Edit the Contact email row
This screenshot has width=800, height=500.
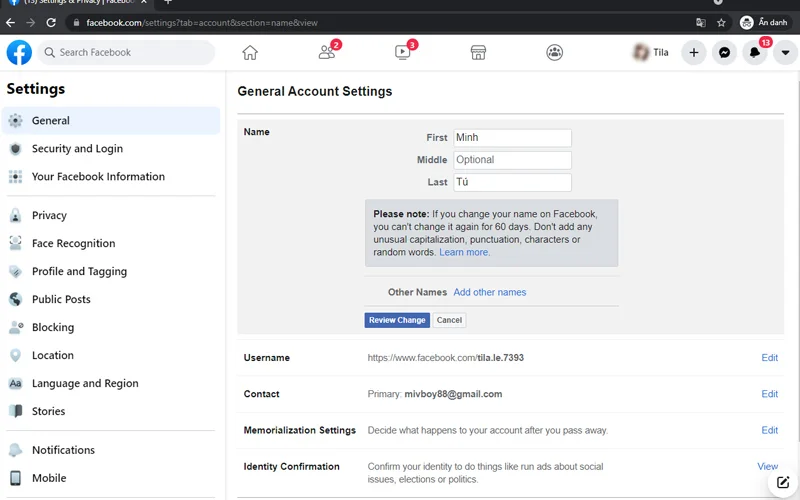(769, 394)
